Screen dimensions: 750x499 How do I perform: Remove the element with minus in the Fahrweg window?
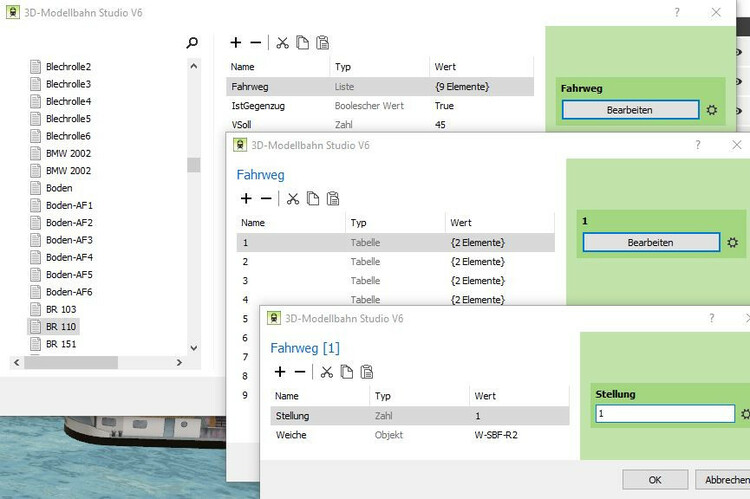[x=266, y=198]
